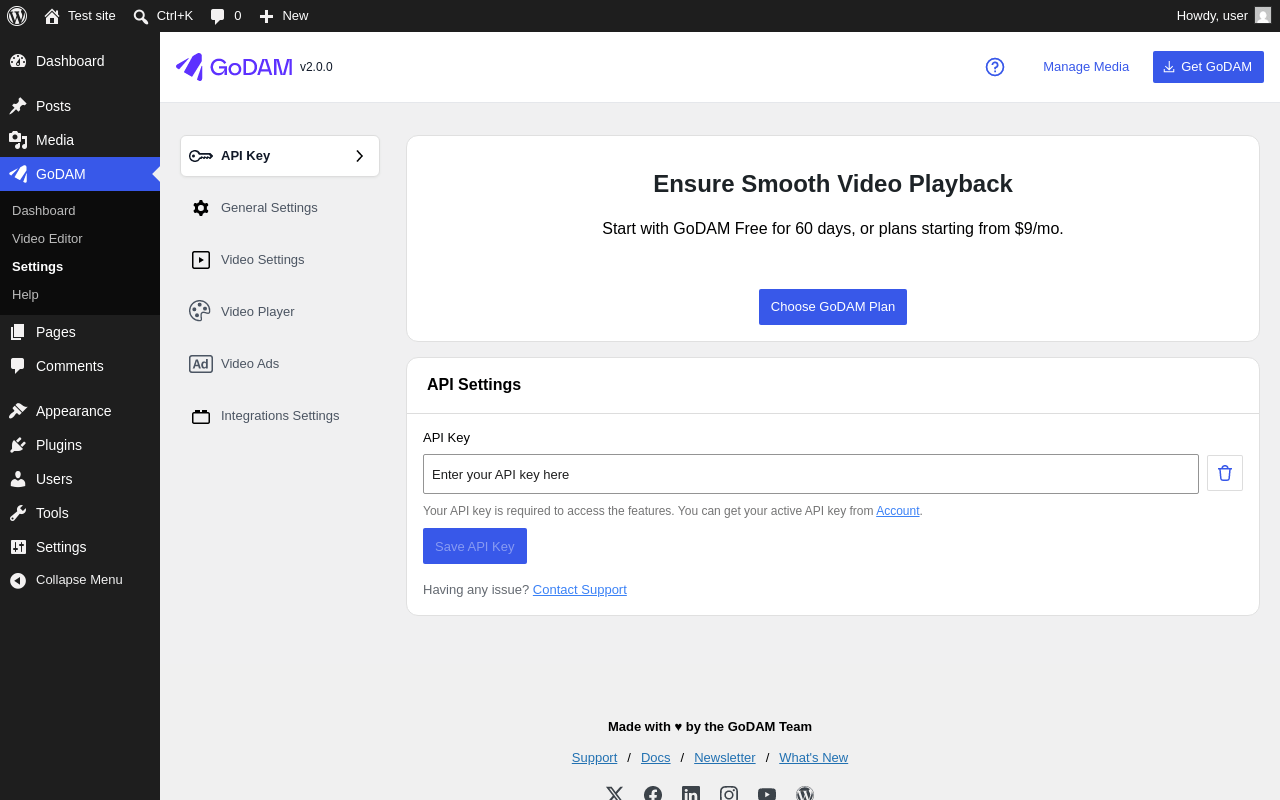Viewport: 1280px width, 800px height.
Task: Click the GoDAM logo in header
Action: pyautogui.click(x=234, y=67)
